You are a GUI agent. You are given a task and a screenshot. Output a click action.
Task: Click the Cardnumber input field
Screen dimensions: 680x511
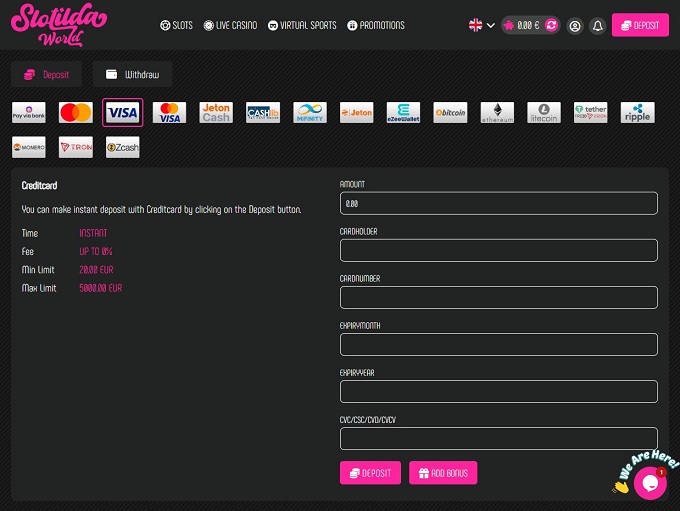point(498,297)
